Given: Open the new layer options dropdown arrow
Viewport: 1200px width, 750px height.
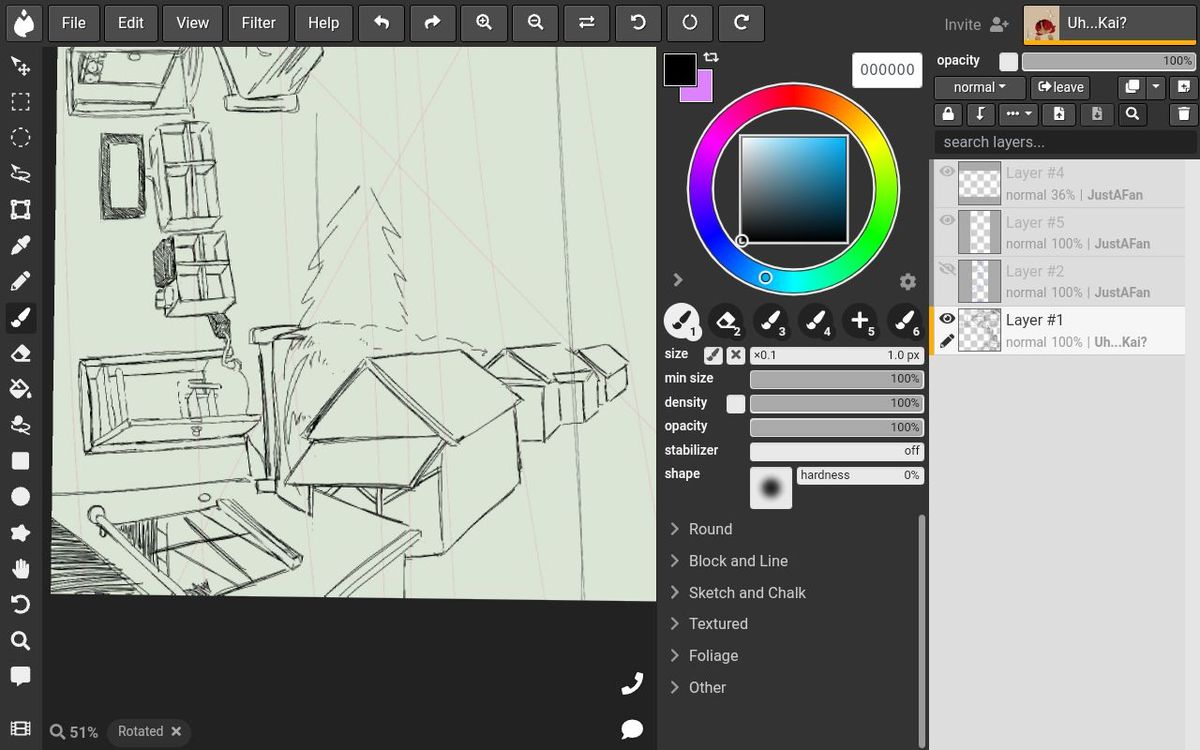Looking at the screenshot, I should pyautogui.click(x=1156, y=87).
